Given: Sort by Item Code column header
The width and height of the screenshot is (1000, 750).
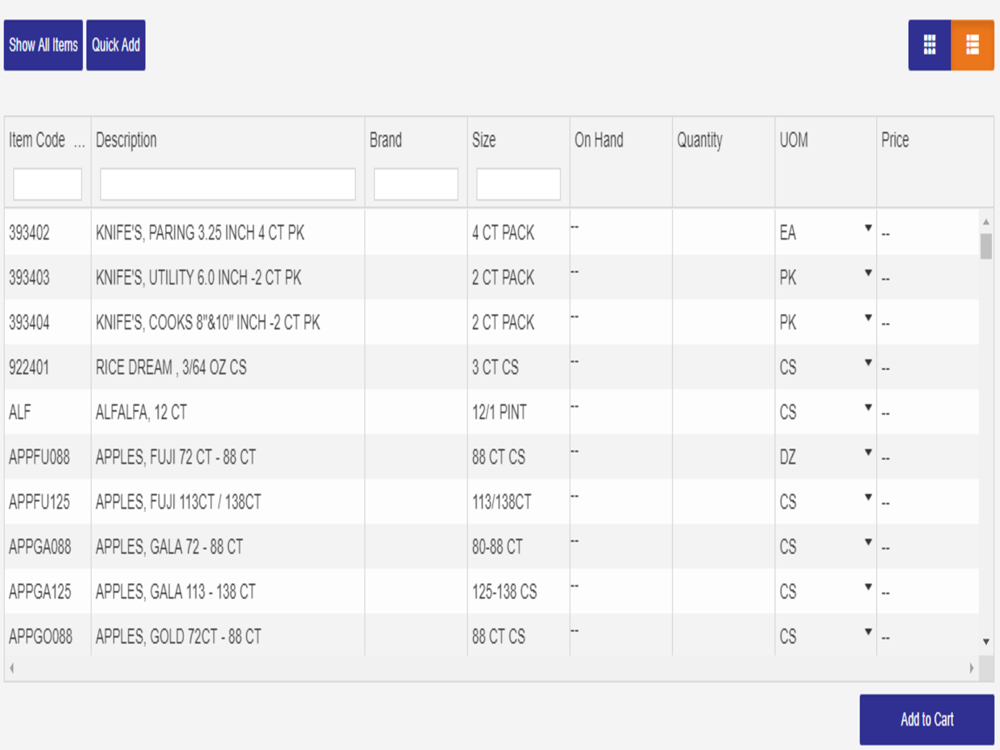Looking at the screenshot, I should (37, 140).
